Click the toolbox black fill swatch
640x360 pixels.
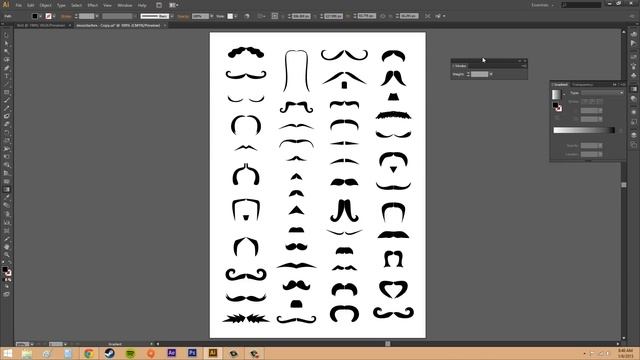(x=4, y=269)
